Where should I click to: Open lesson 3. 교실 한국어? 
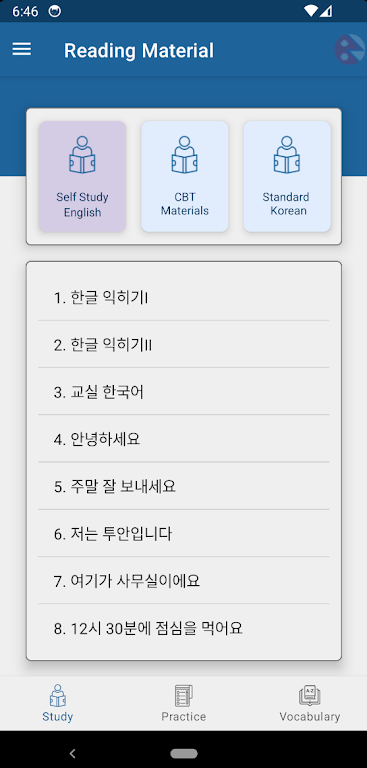(x=184, y=392)
